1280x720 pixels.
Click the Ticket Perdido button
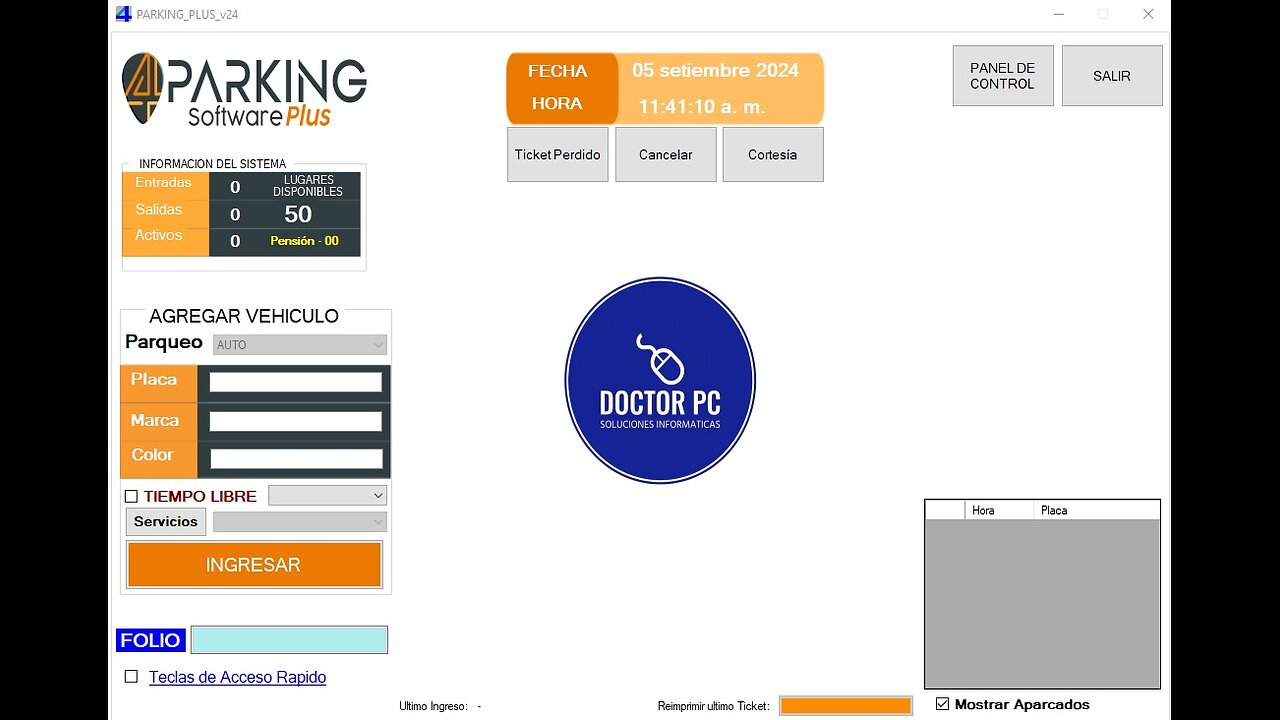click(558, 154)
